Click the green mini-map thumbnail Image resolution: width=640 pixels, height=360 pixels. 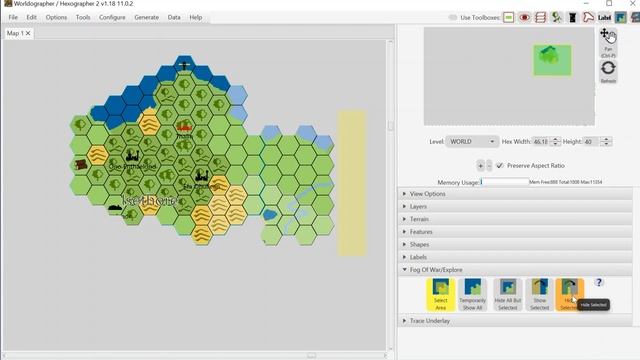pyautogui.click(x=552, y=60)
